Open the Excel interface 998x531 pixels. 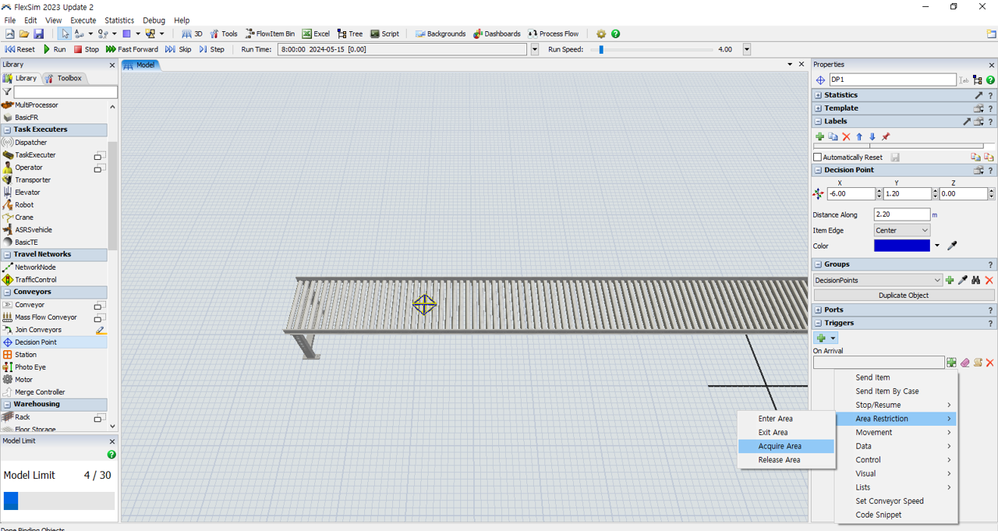click(x=316, y=34)
